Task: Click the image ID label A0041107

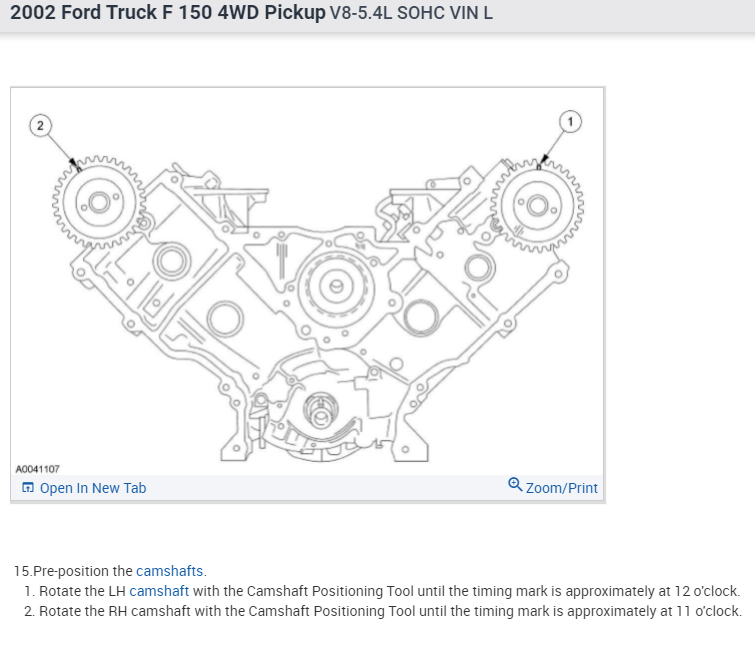Action: coord(38,468)
